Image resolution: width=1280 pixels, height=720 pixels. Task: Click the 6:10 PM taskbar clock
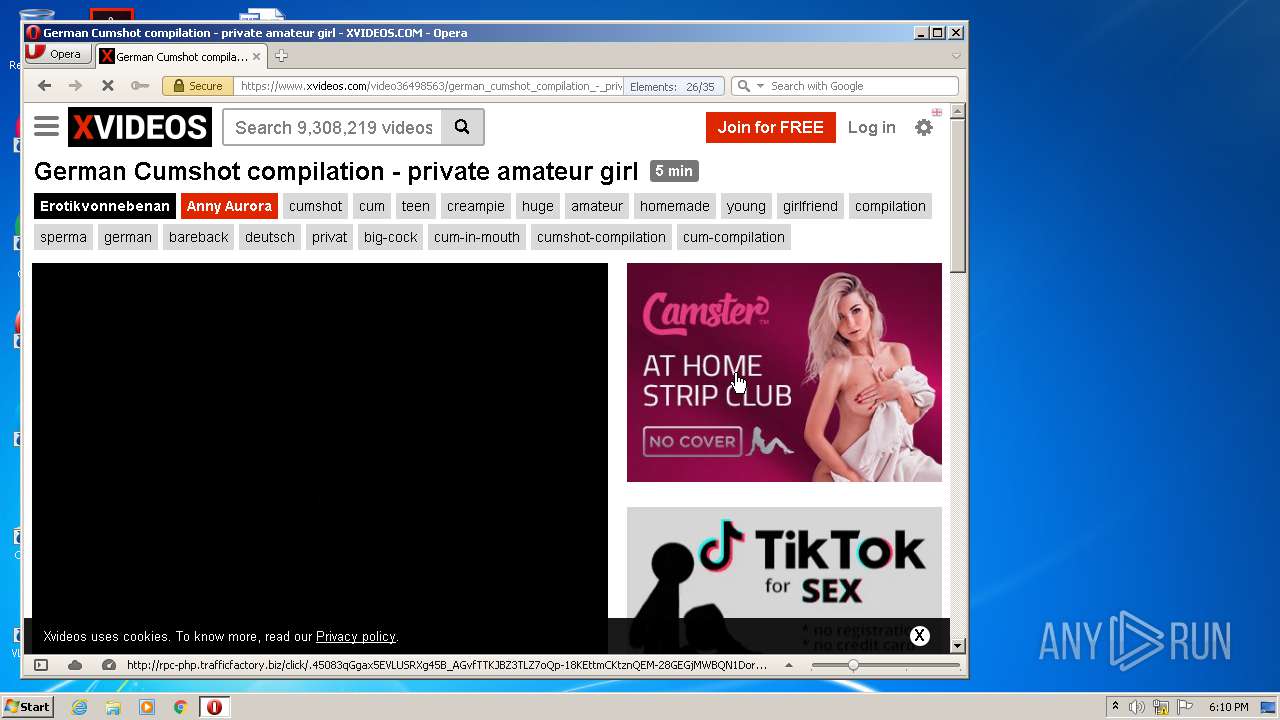coord(1228,707)
